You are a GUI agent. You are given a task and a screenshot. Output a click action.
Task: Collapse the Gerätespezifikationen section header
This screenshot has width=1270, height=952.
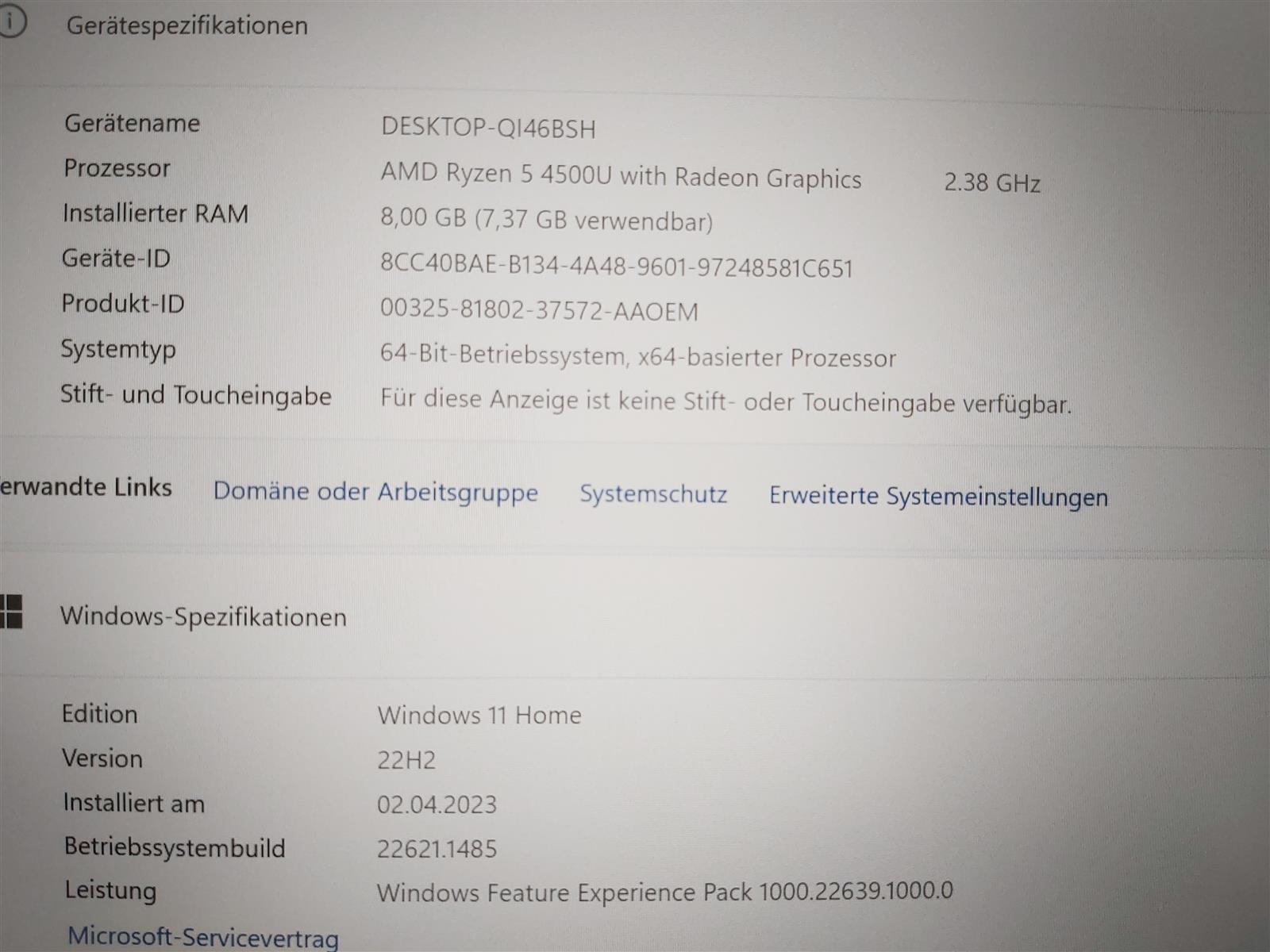tap(187, 25)
